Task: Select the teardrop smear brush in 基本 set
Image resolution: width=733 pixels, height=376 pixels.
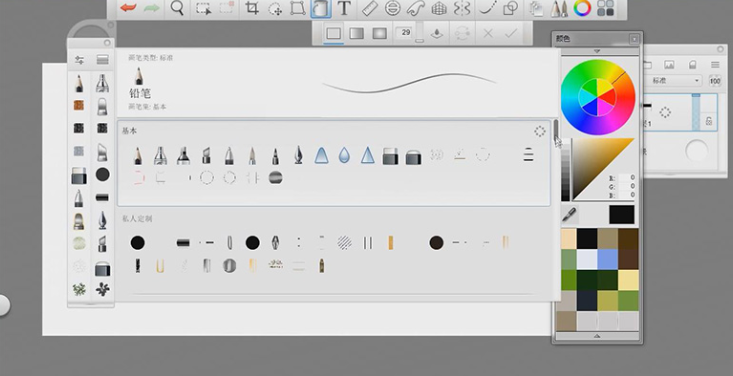Action: coord(344,156)
